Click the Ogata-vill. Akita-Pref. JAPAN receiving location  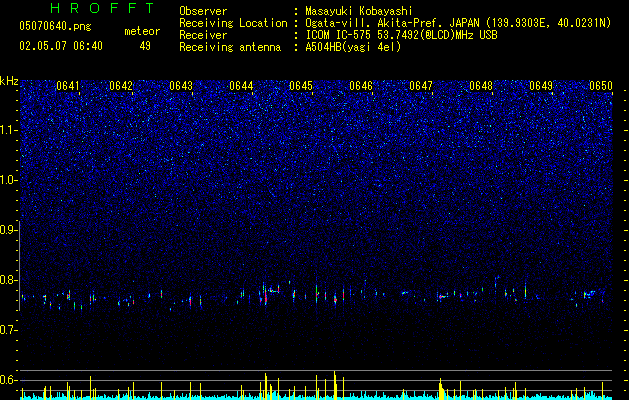click(458, 23)
